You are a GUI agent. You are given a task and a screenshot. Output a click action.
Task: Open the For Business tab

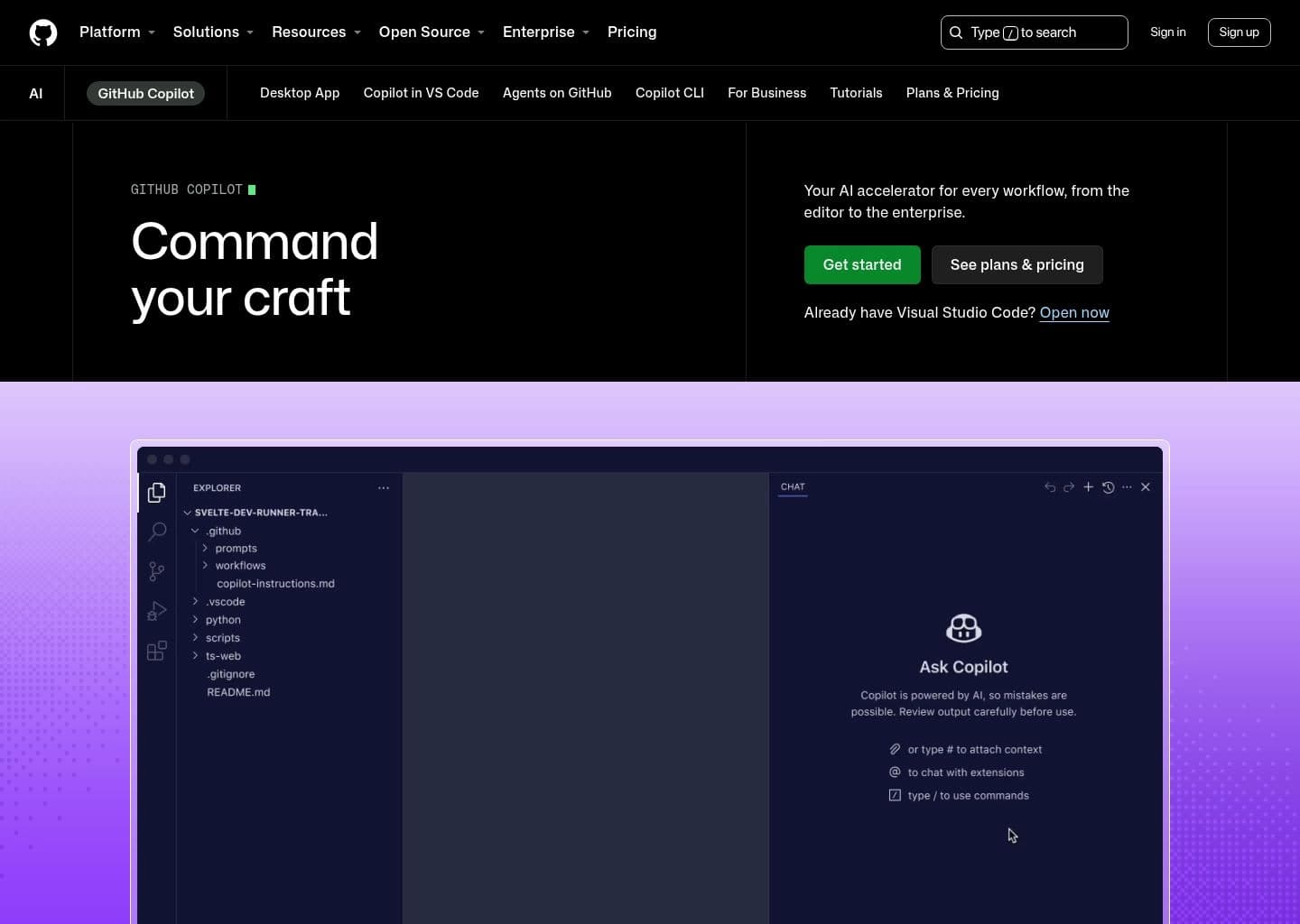pos(766,93)
